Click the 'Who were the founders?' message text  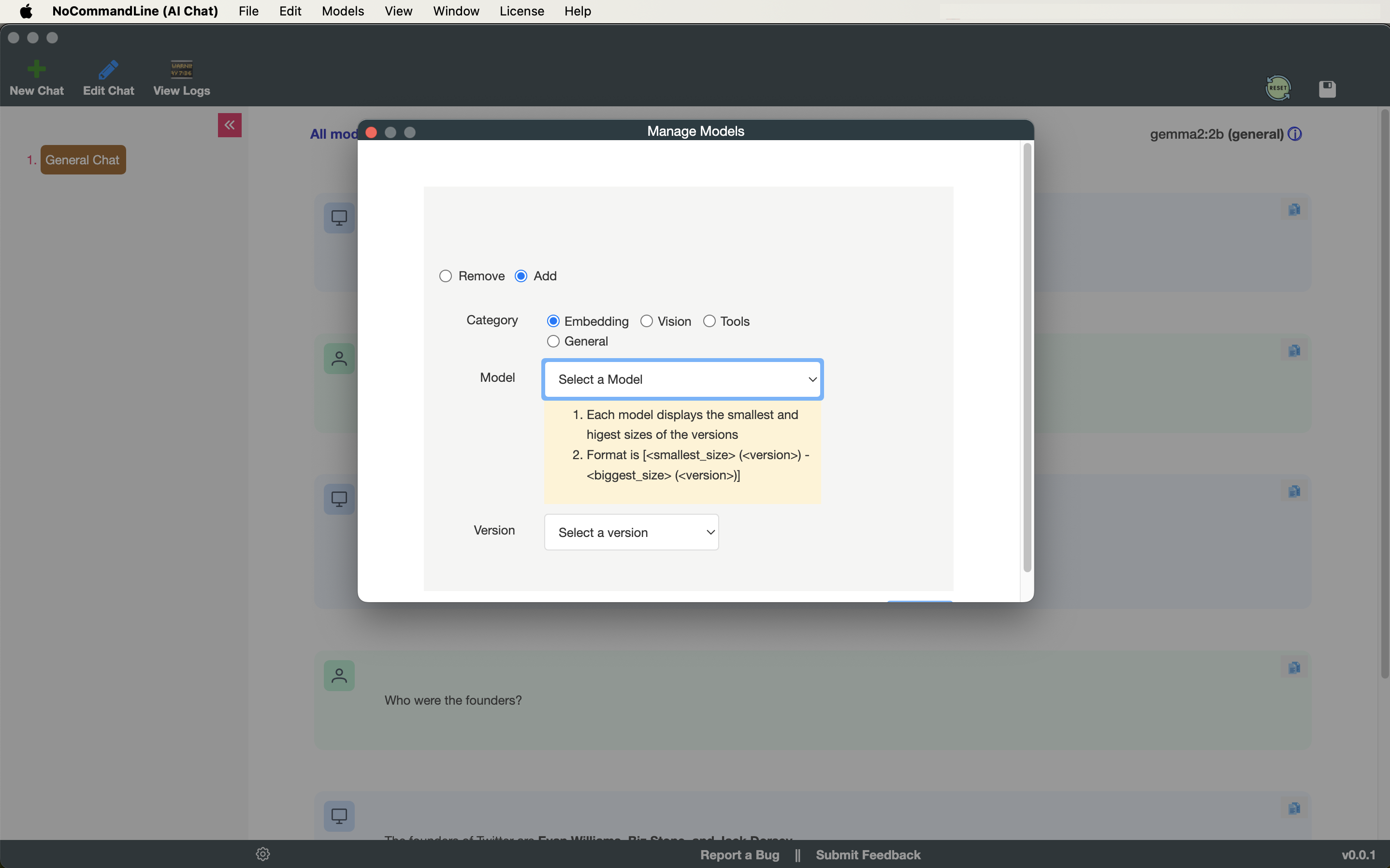(453, 700)
